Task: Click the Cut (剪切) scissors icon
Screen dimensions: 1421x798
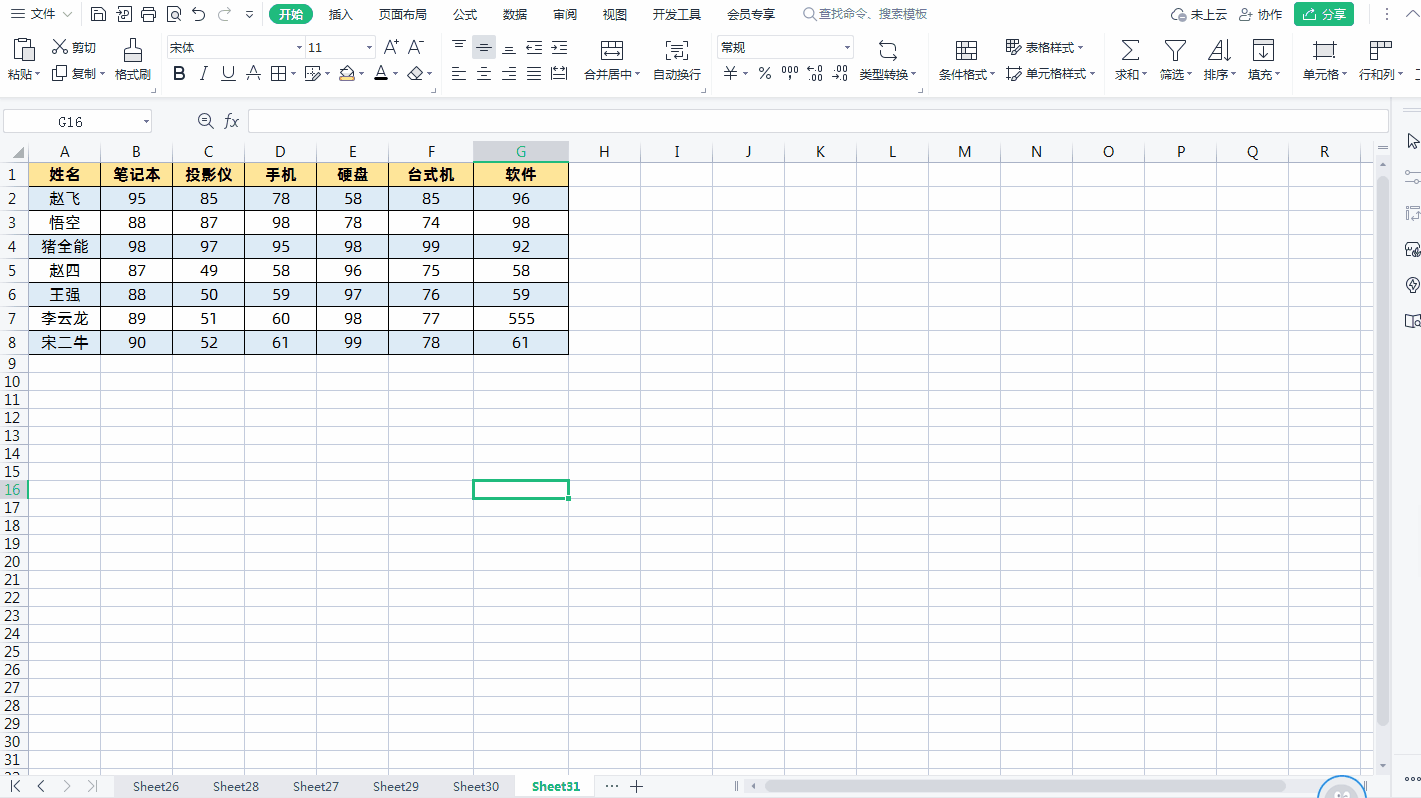Action: click(x=60, y=47)
